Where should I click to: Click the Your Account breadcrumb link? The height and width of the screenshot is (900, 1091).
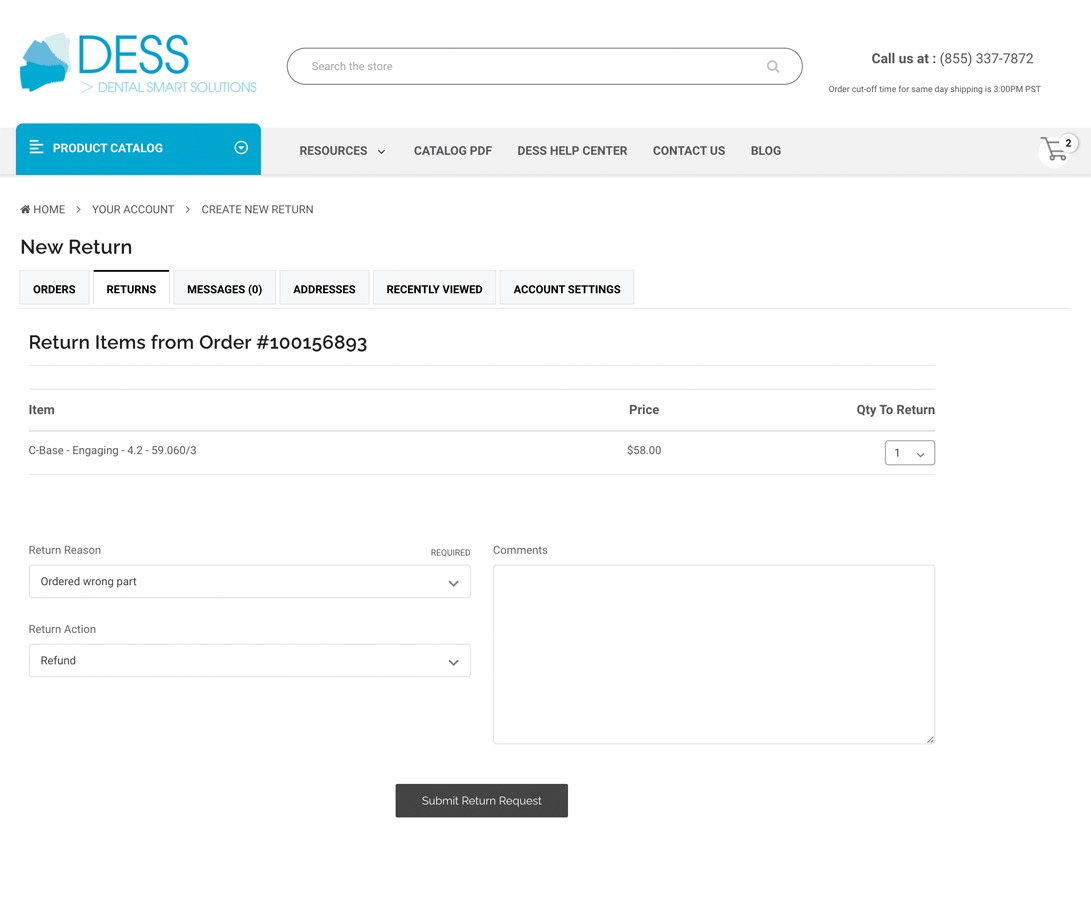[133, 209]
